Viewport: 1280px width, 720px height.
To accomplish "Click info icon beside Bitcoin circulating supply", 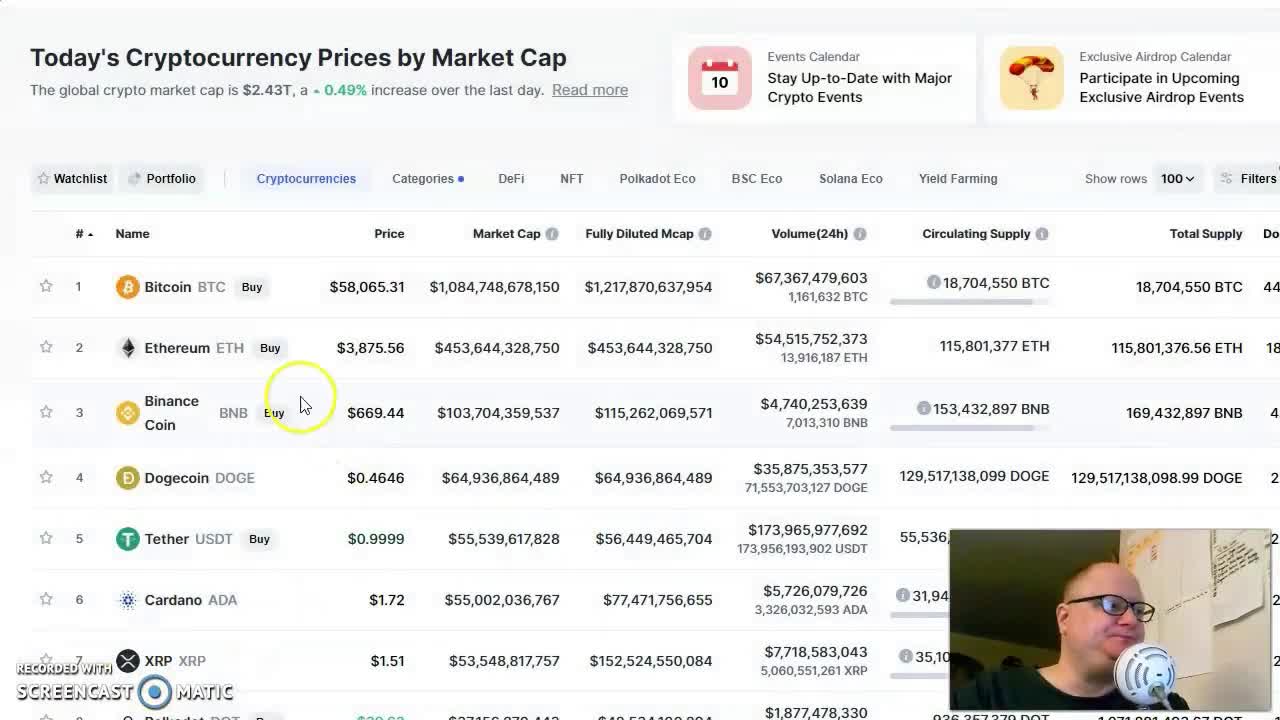I will pos(933,283).
